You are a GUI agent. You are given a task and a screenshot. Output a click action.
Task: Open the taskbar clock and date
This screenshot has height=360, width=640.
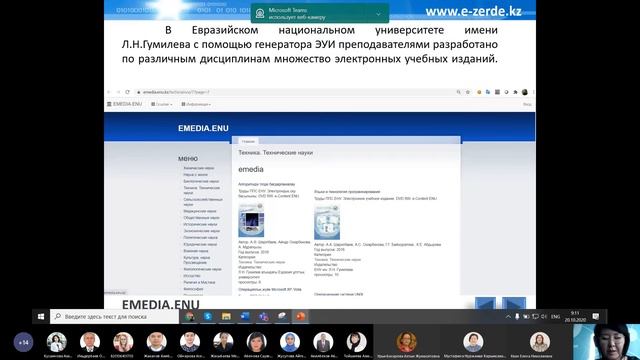pyautogui.click(x=575, y=317)
